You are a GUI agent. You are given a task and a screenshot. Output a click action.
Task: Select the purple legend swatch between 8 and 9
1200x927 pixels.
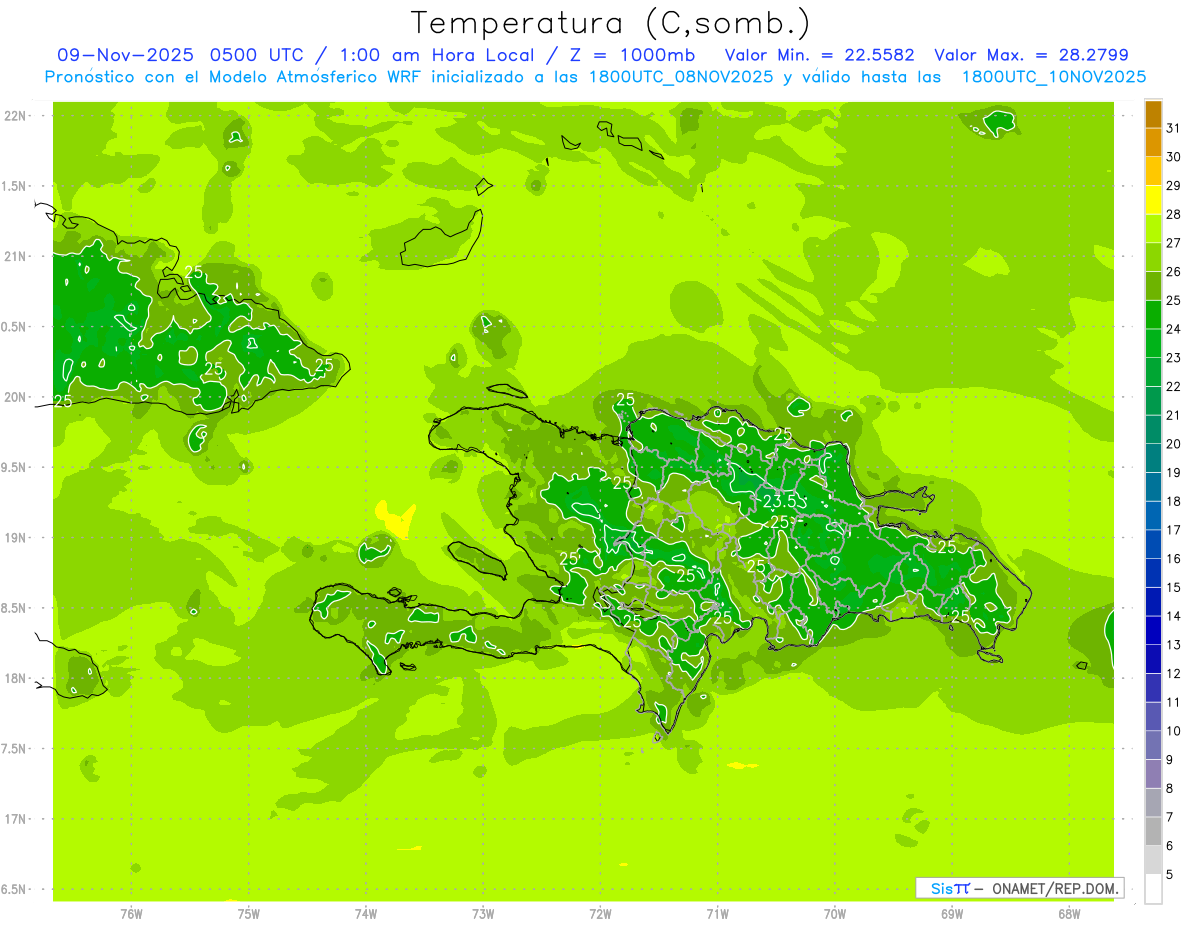point(1153,774)
